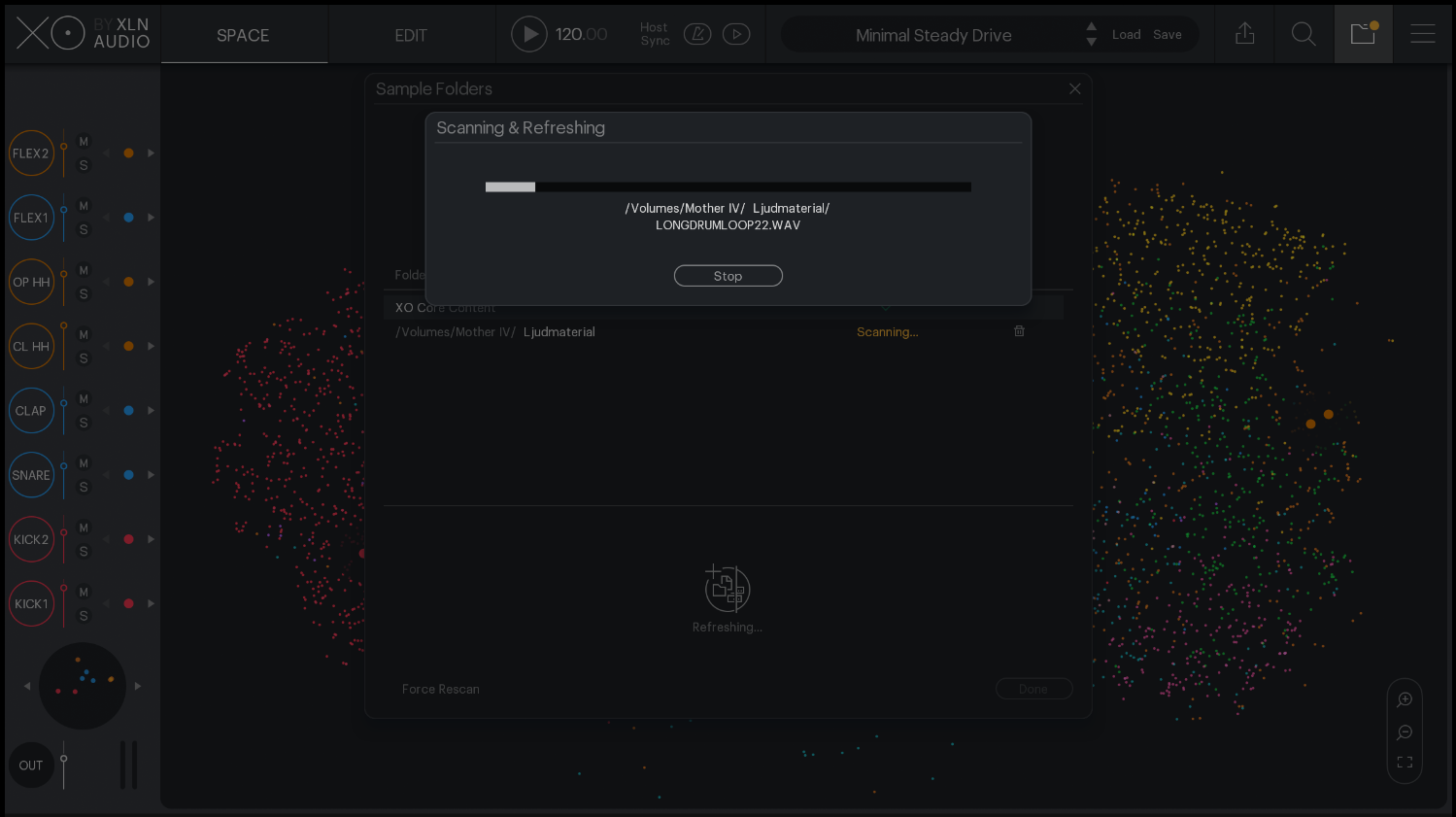Open the hamburger menu icon

pos(1422,34)
